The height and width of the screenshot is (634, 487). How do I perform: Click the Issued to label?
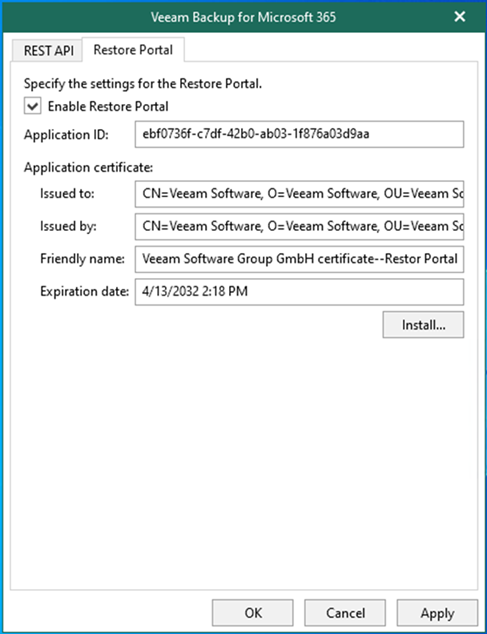[x=67, y=194]
